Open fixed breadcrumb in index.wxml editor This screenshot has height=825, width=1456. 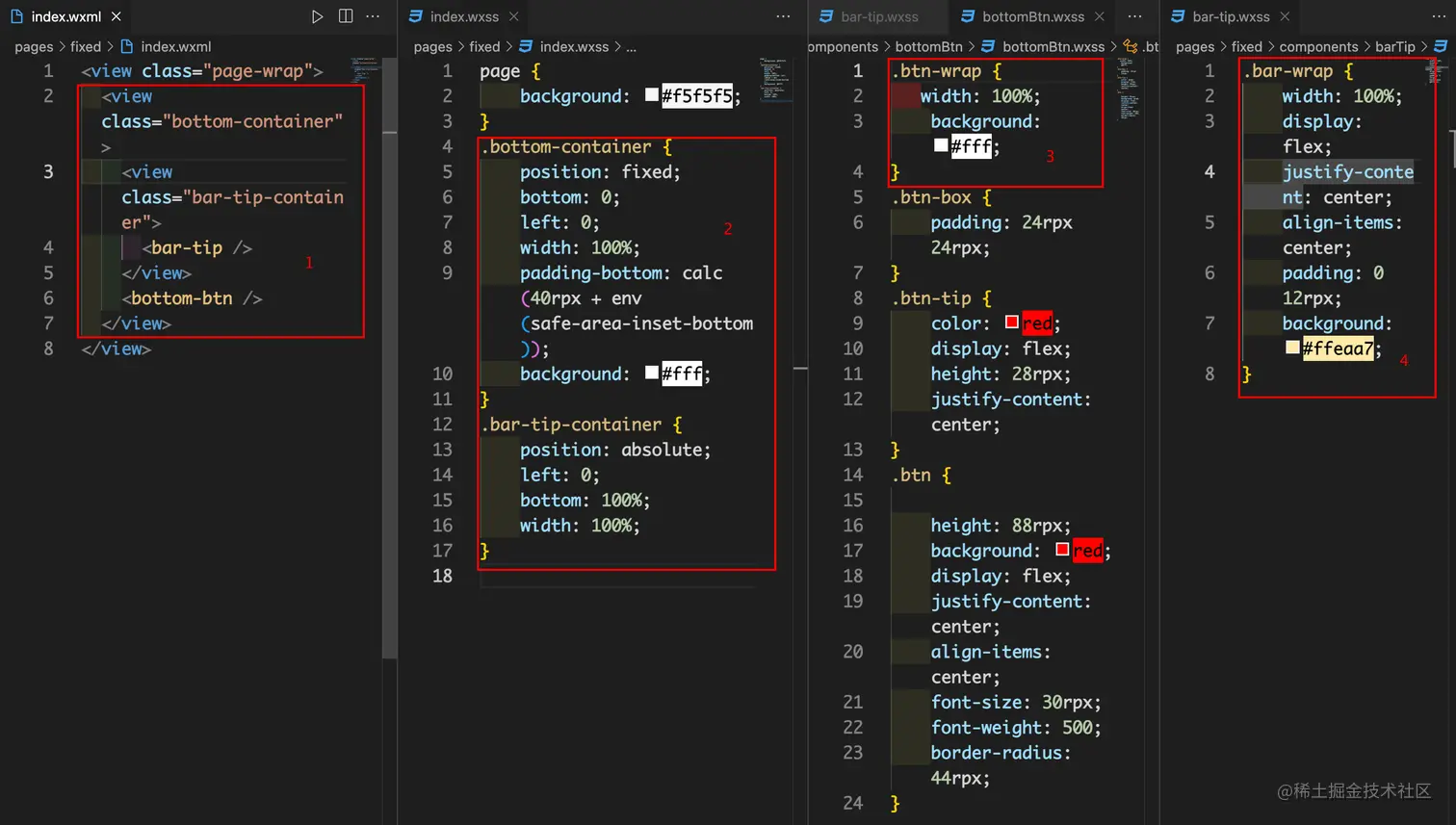coord(86,46)
